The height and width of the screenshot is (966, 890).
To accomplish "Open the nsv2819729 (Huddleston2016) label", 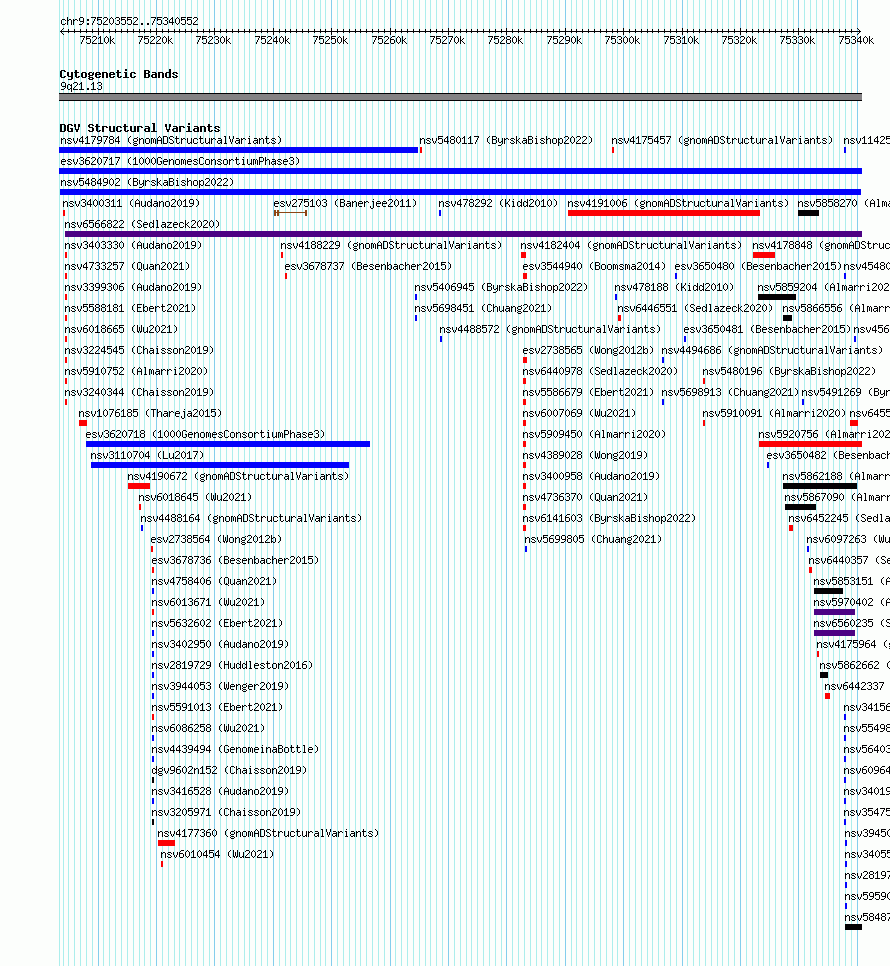I will [232, 665].
